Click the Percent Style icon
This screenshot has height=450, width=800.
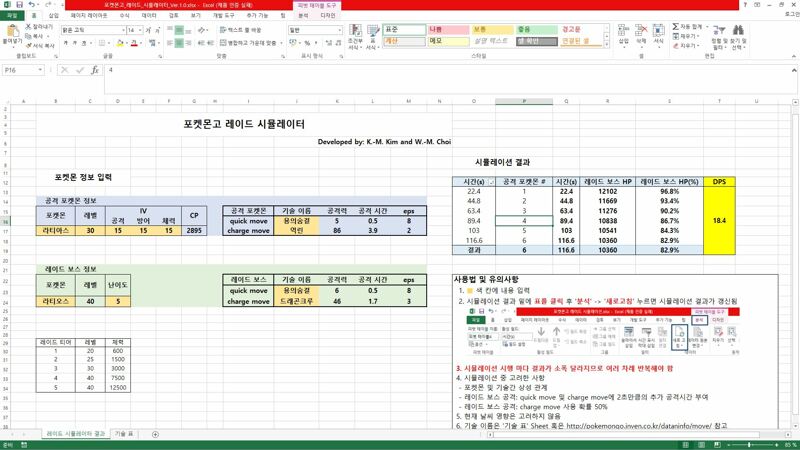[307, 43]
